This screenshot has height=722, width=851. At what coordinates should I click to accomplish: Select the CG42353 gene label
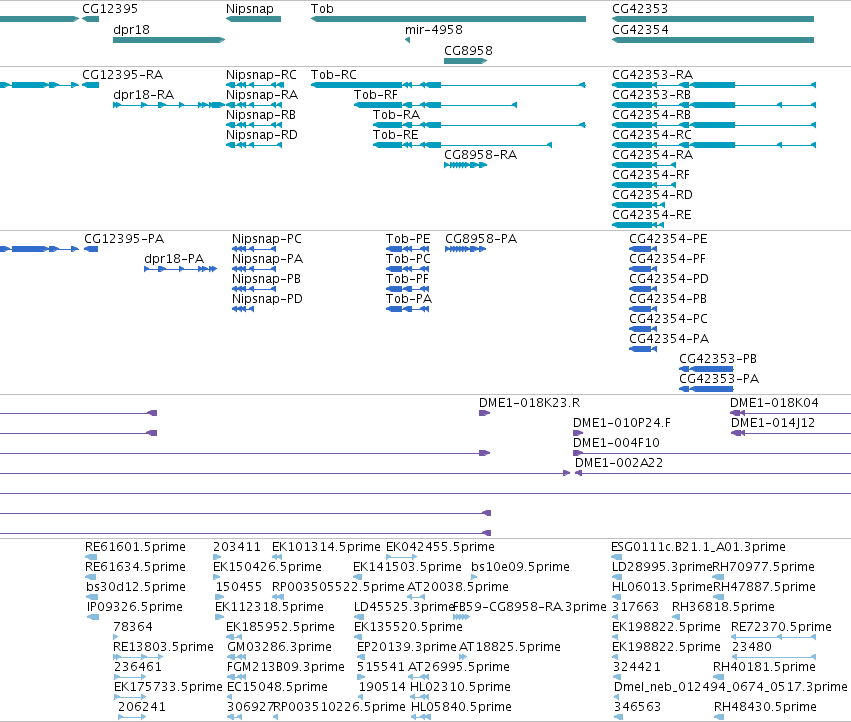(x=640, y=9)
